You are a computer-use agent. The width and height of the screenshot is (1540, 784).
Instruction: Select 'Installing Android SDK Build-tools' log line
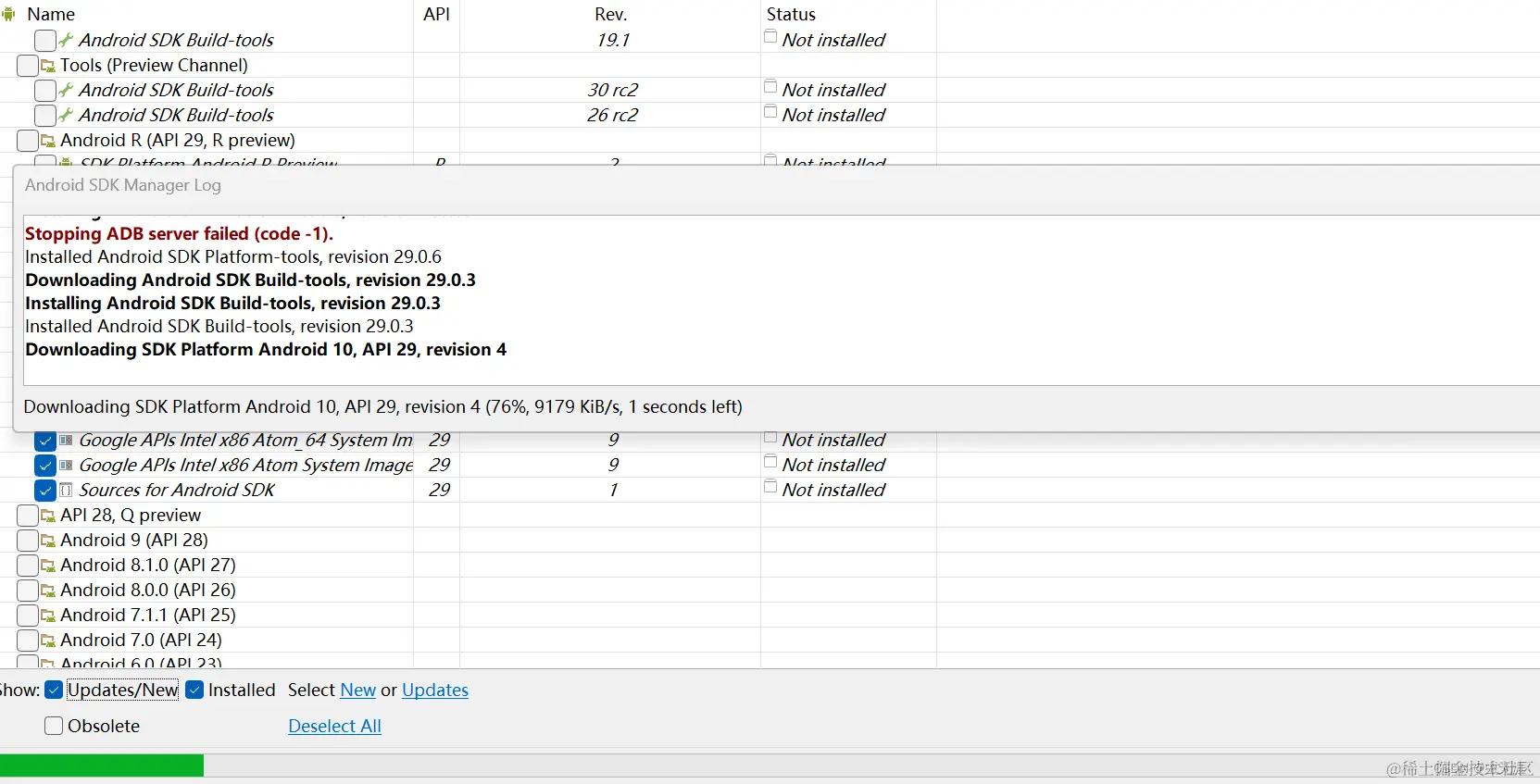[232, 303]
